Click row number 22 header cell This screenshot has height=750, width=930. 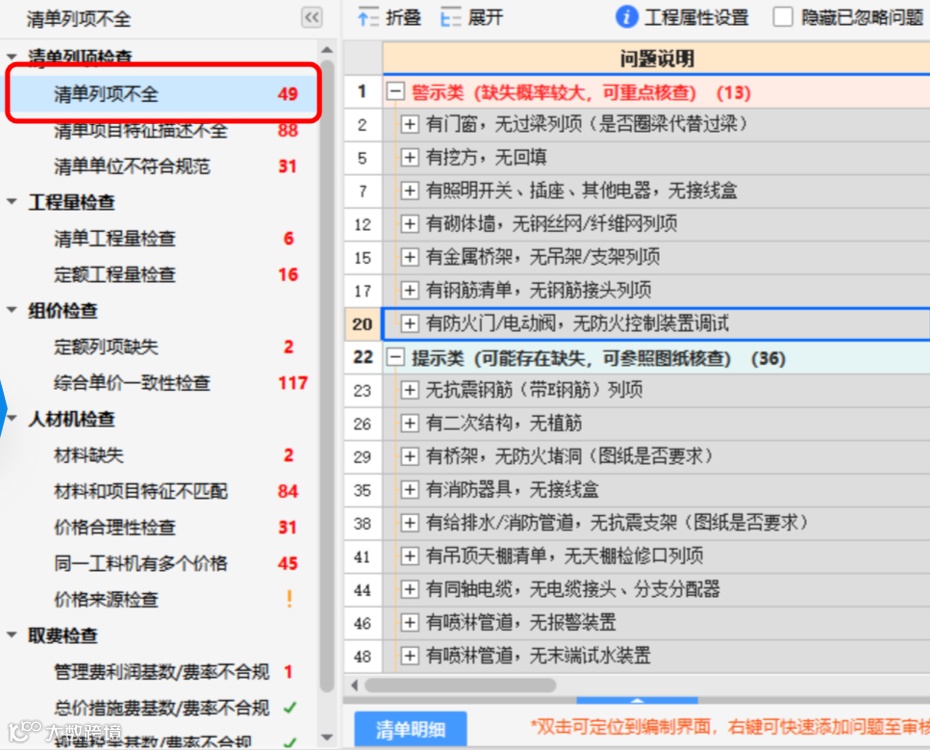pos(363,357)
